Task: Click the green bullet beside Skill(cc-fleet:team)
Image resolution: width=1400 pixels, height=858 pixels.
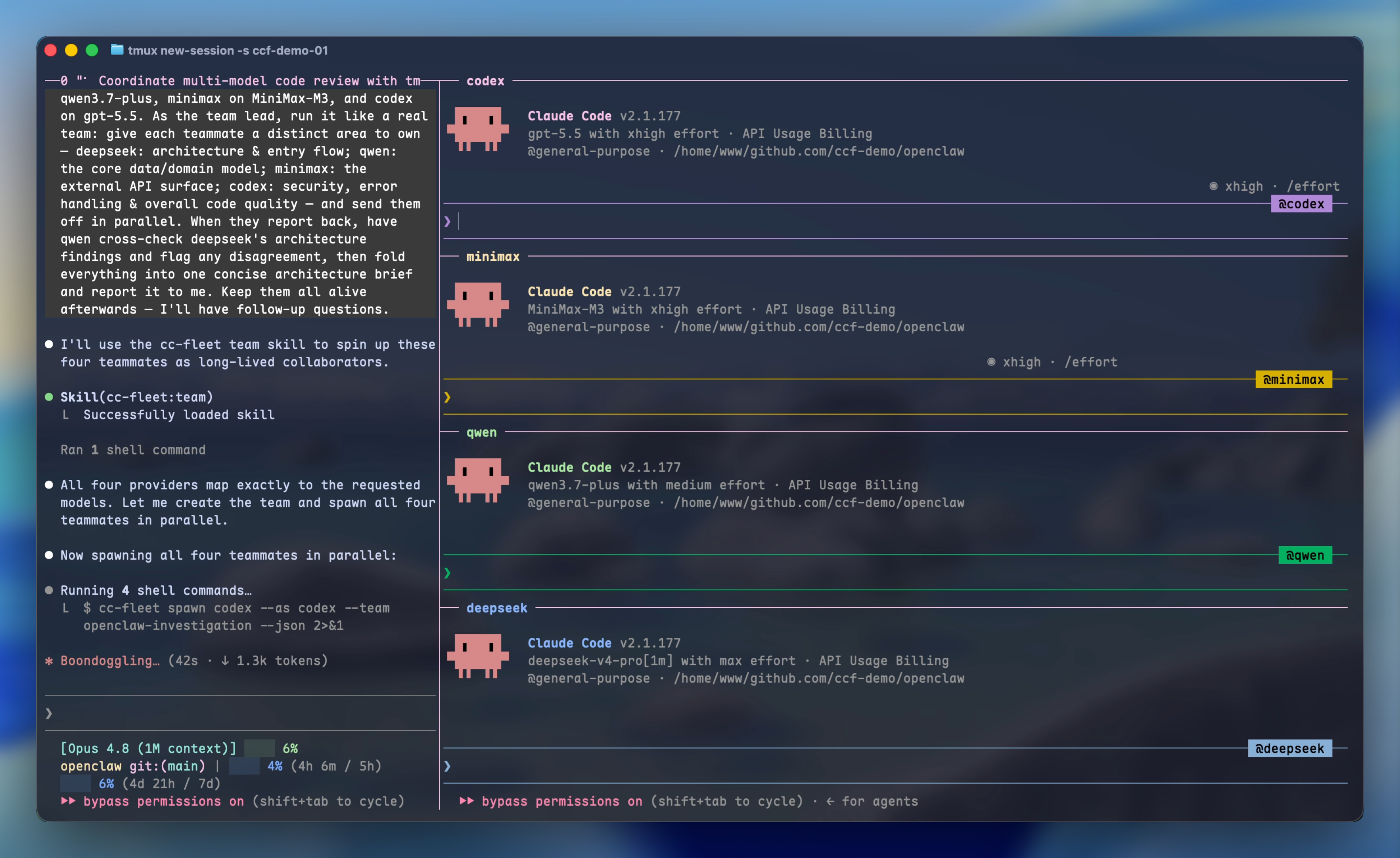Action: (49, 397)
